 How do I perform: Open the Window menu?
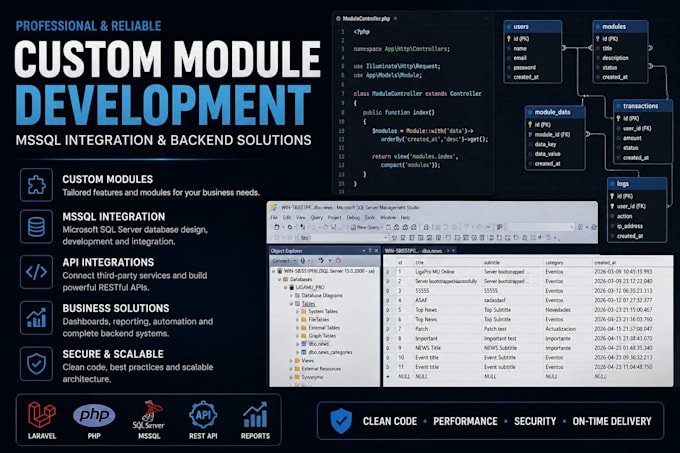pyautogui.click(x=388, y=218)
